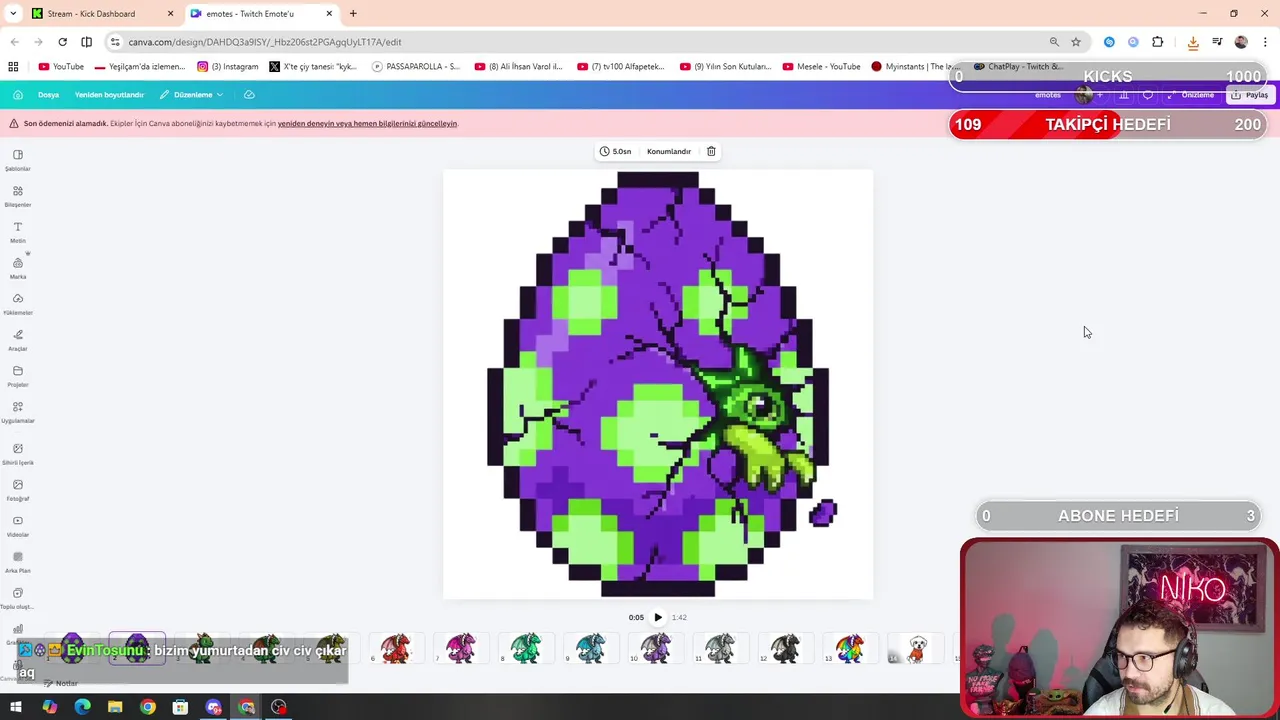Click the Önizleme preview button
Image resolution: width=1280 pixels, height=720 pixels.
click(x=1191, y=95)
